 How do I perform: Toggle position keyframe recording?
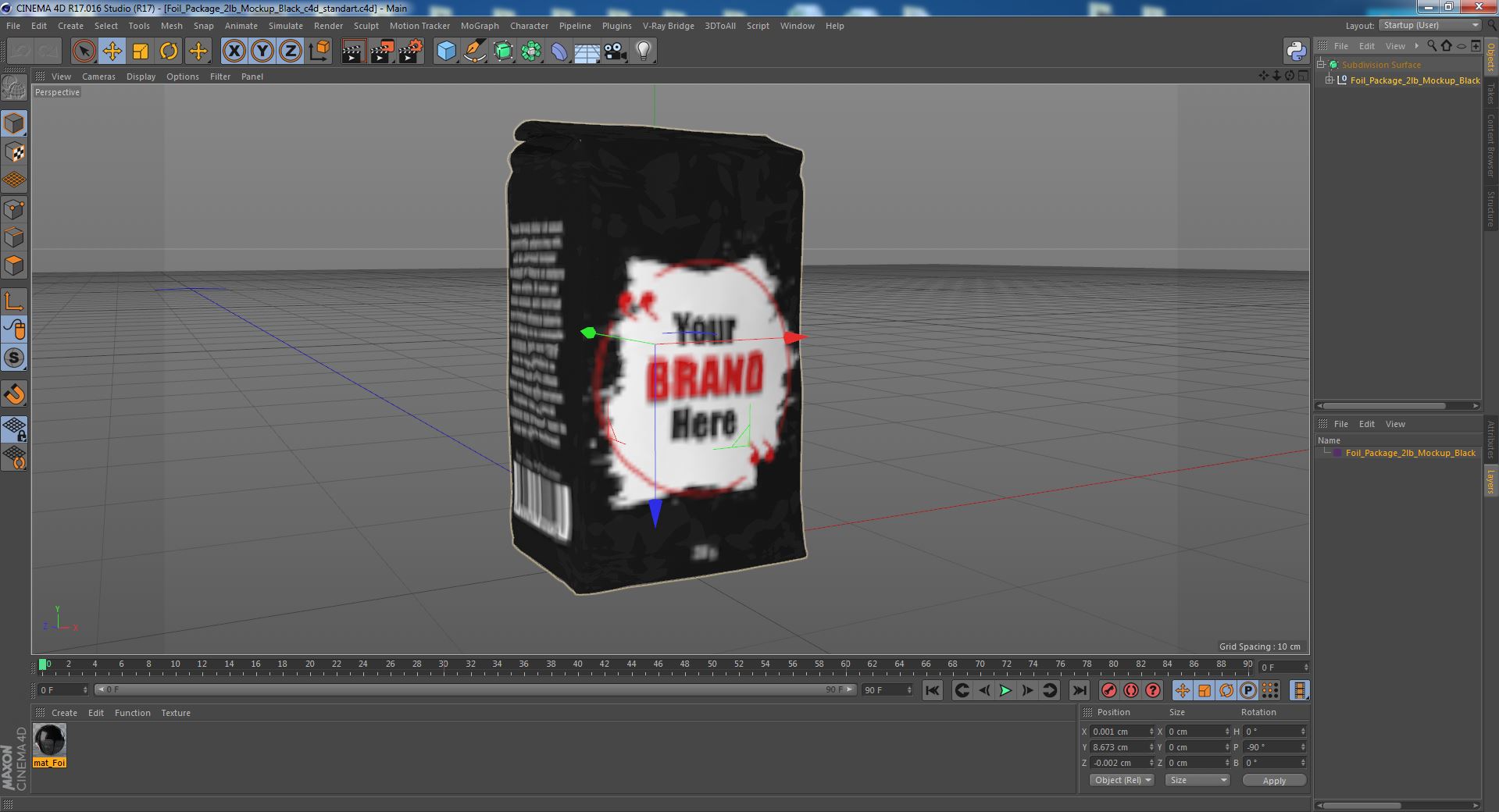point(1183,690)
